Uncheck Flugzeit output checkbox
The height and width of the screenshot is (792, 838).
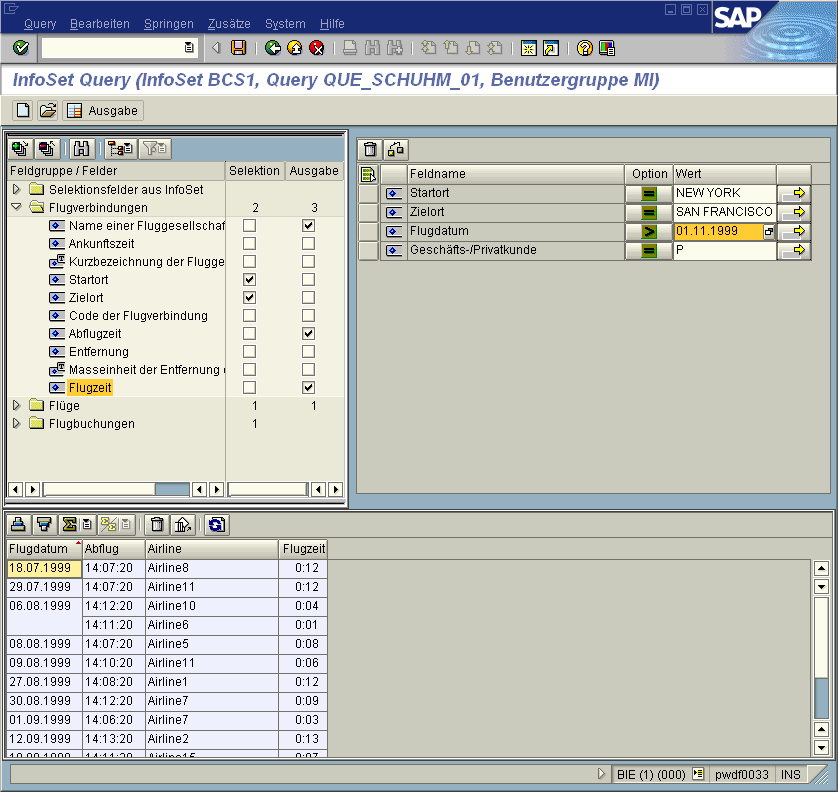[308, 388]
